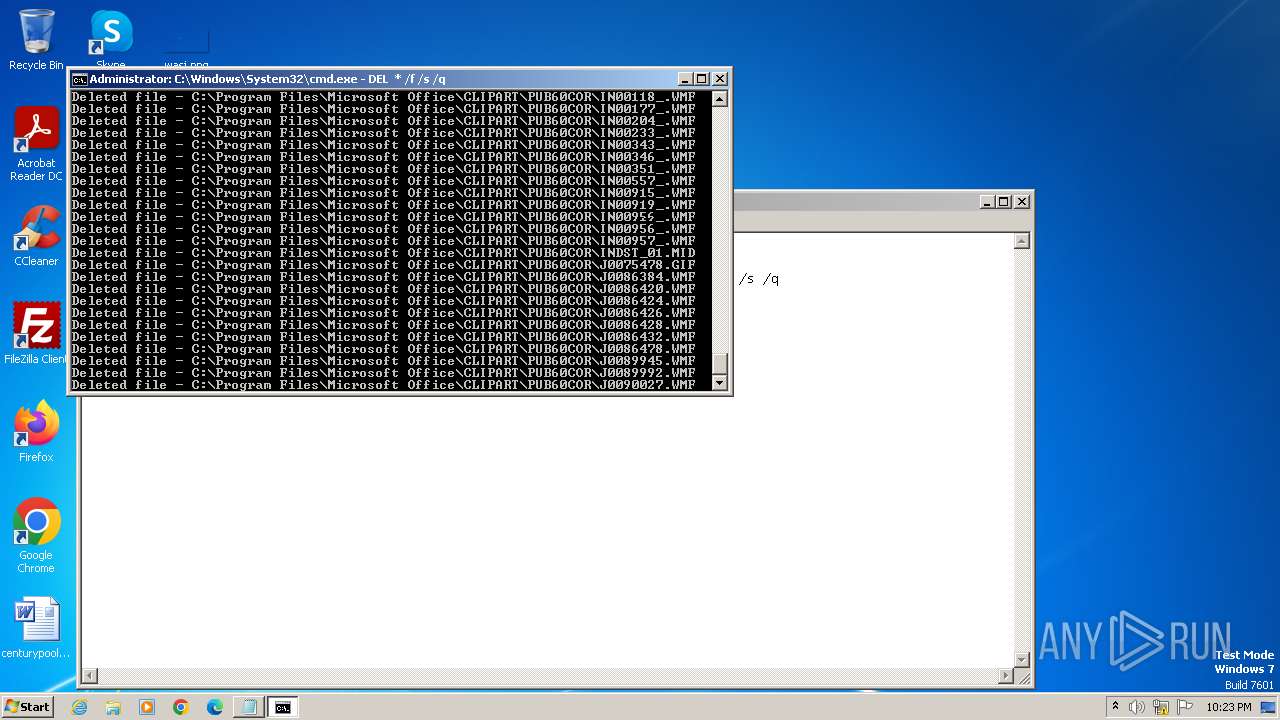The width and height of the screenshot is (1280, 720).
Task: Open the volume control tray icon
Action: pyautogui.click(x=1137, y=707)
